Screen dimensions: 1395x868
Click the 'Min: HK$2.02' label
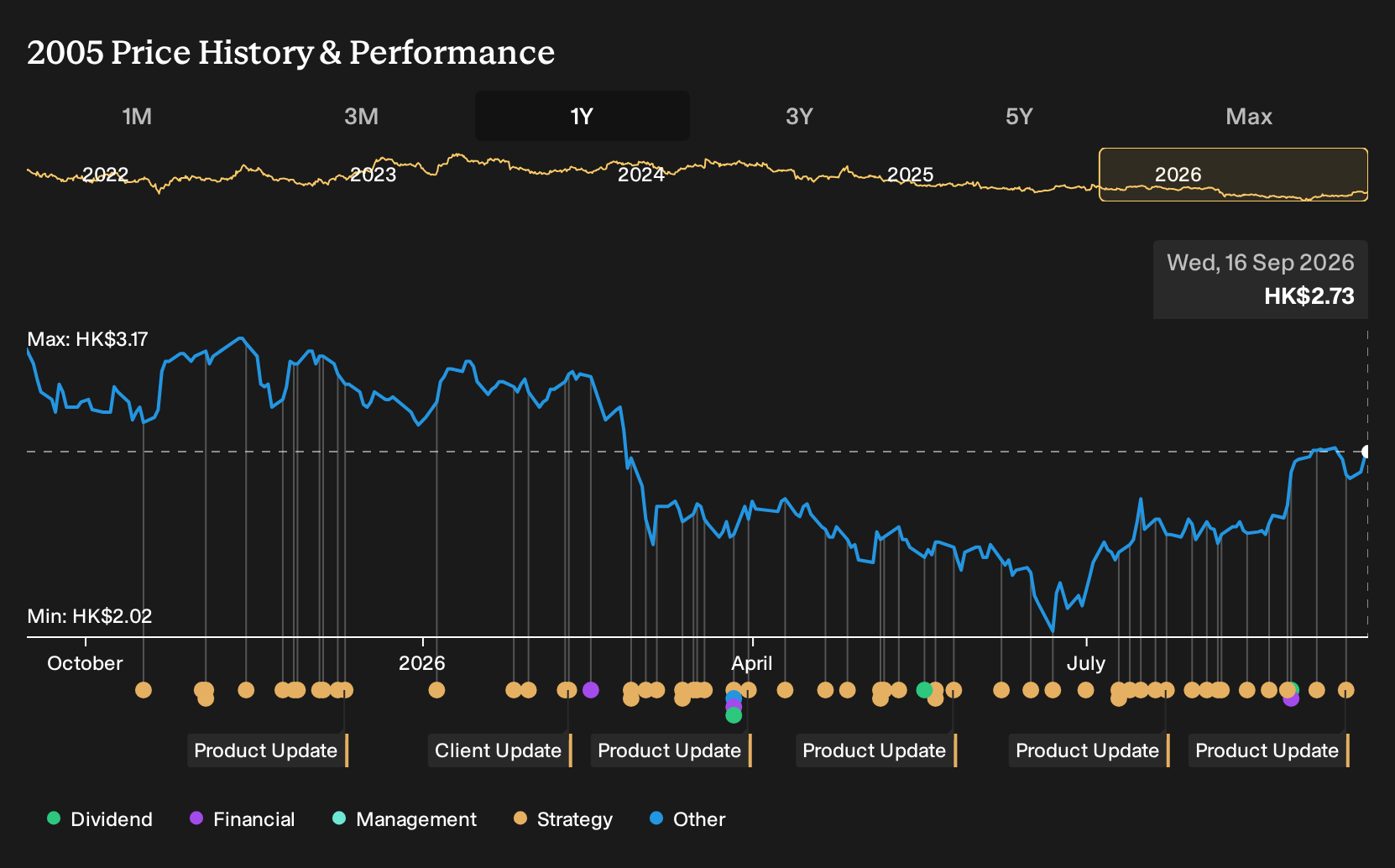[89, 616]
